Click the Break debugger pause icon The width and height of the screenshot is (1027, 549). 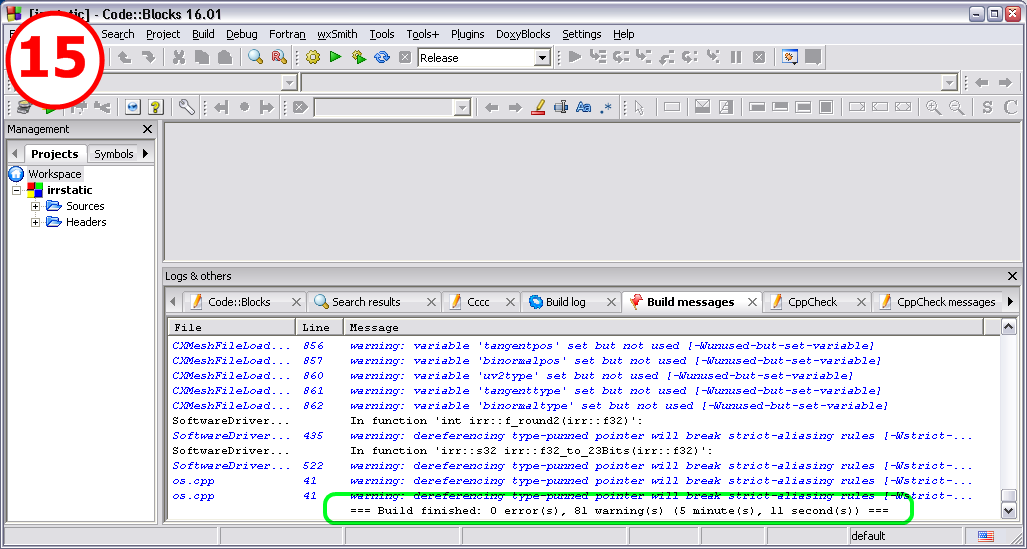[x=736, y=57]
